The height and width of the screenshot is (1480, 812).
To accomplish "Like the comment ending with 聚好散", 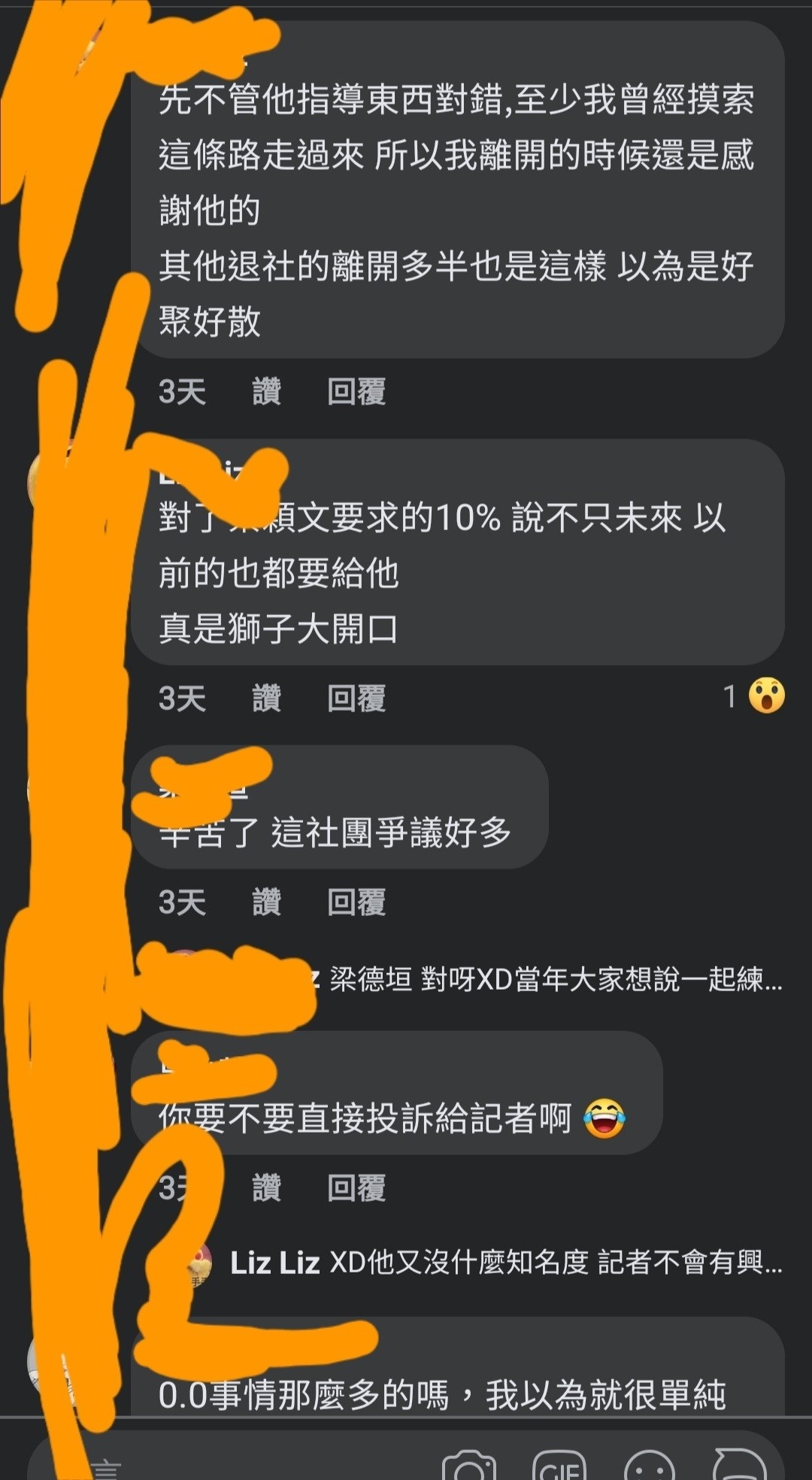I will [x=267, y=392].
